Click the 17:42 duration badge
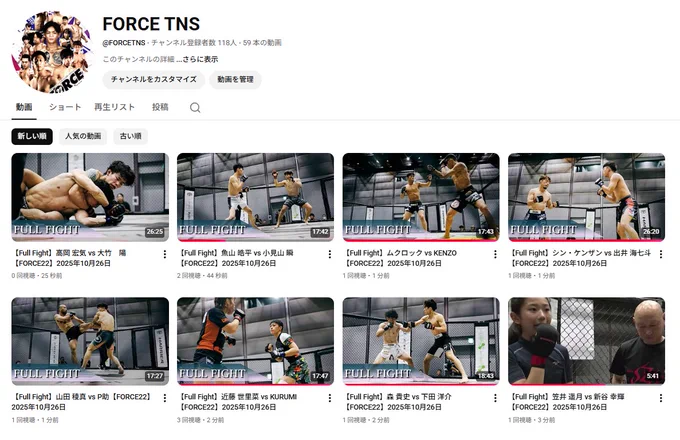This screenshot has width=680, height=440. [x=320, y=232]
